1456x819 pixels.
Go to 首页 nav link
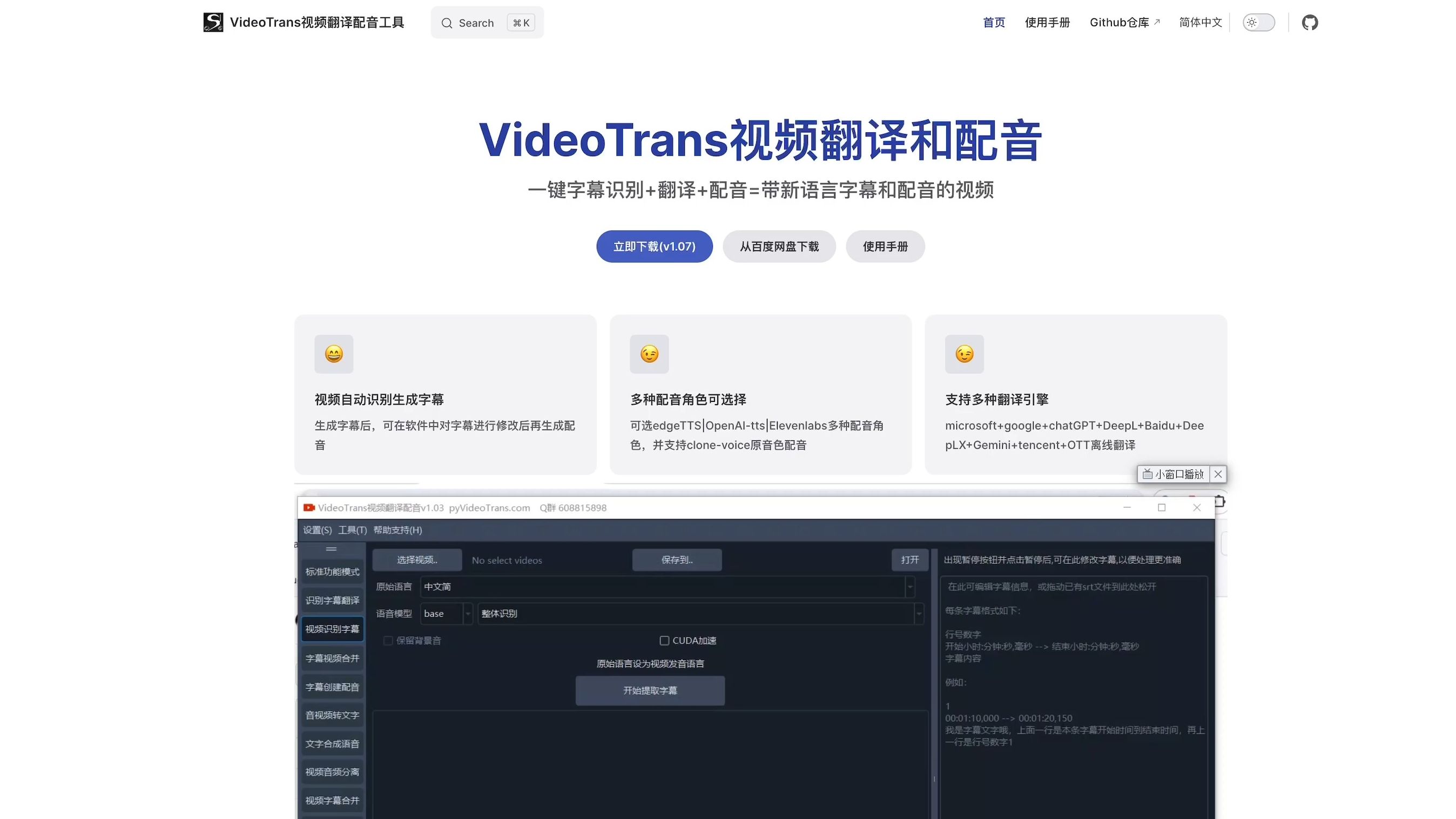[x=994, y=23]
